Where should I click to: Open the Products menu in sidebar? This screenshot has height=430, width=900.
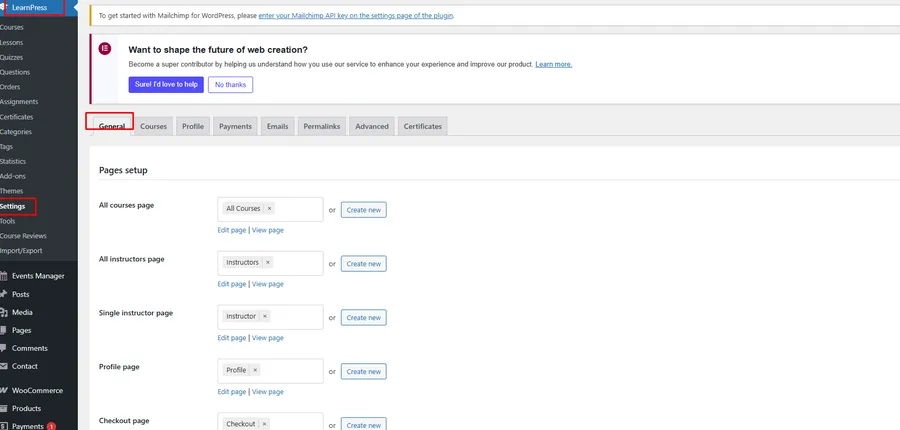coord(26,408)
